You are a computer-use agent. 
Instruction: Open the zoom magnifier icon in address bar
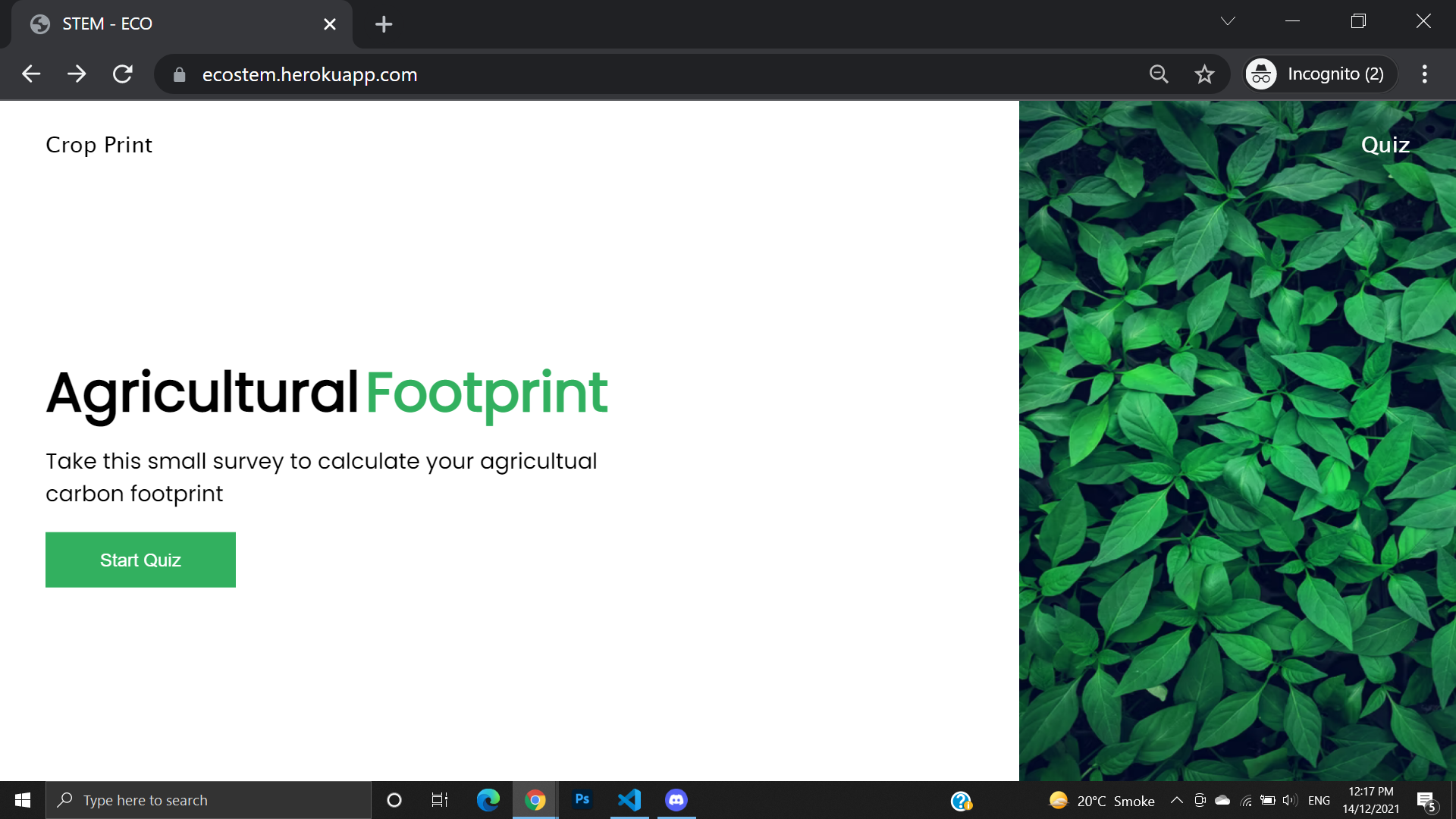click(1159, 74)
